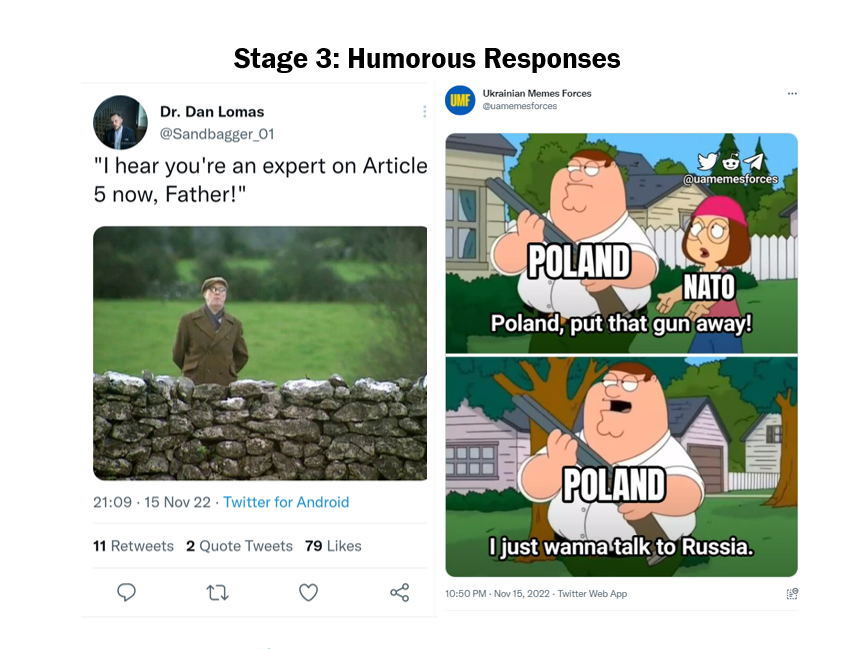
Task: Open three-dot menu on Dan Lomas tweet
Action: [x=424, y=112]
